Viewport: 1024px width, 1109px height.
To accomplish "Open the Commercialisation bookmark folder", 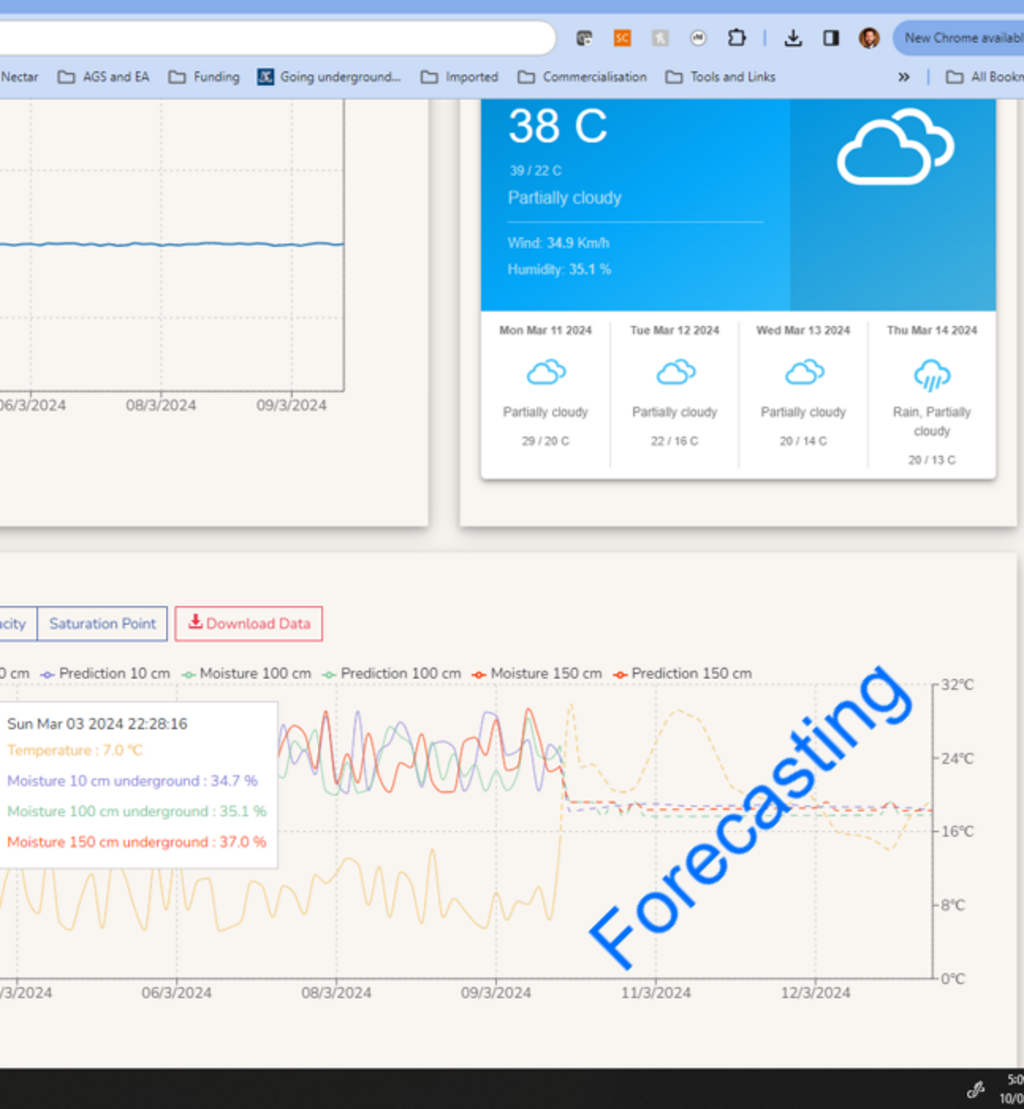I will (x=582, y=77).
